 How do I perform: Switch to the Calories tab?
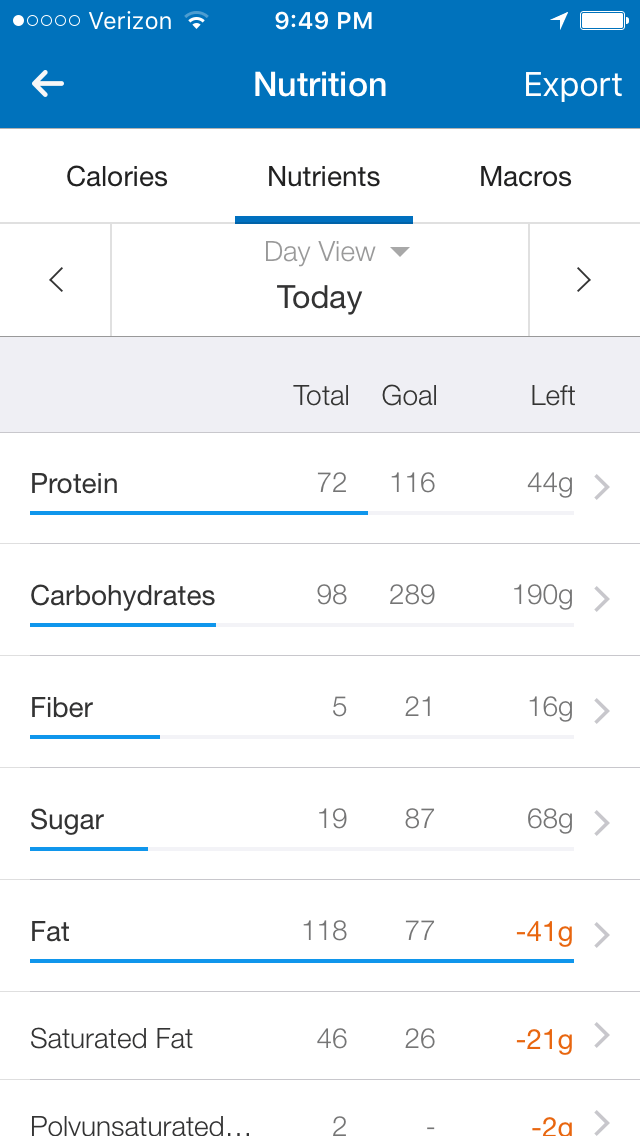point(117,177)
